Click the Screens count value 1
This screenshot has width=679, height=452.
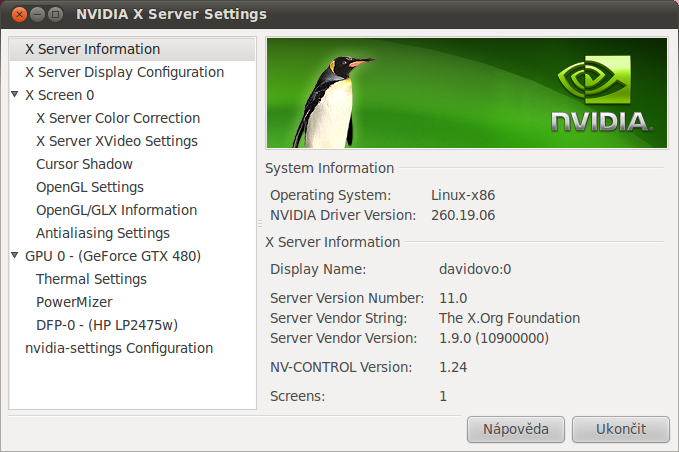coord(443,396)
